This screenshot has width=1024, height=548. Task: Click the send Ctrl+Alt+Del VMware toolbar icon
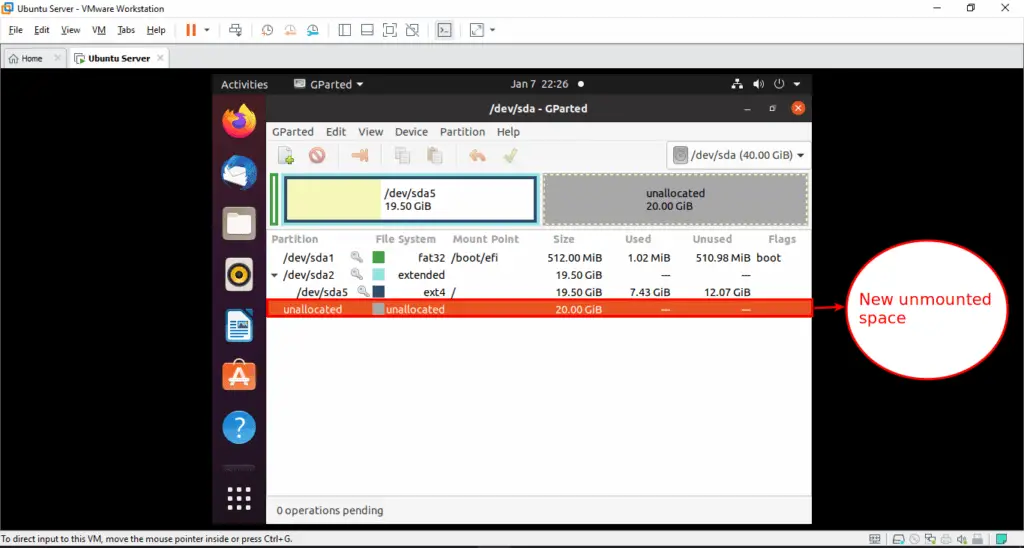click(x=236, y=30)
